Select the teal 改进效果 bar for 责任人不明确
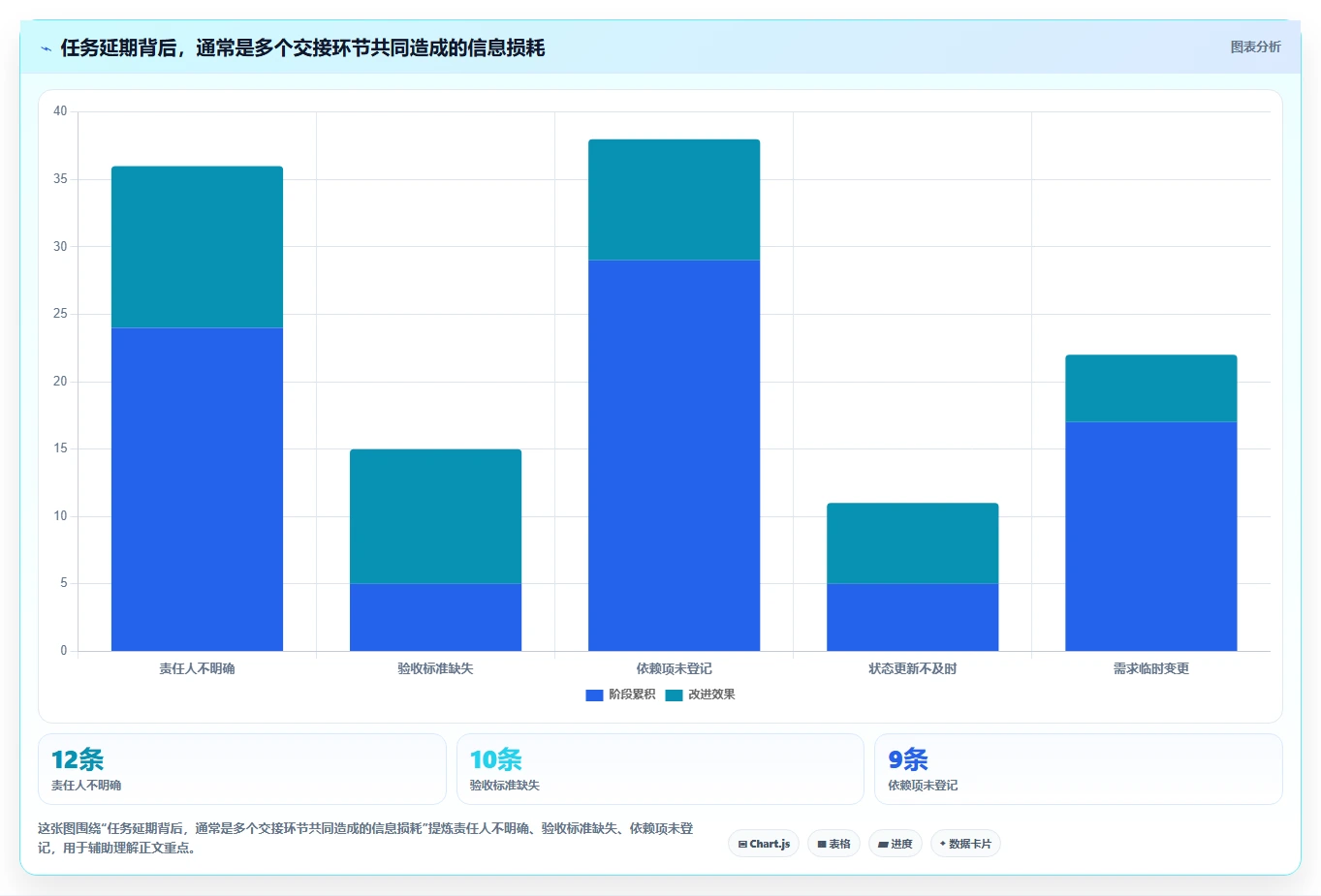The image size is (1321, 896). (x=197, y=247)
